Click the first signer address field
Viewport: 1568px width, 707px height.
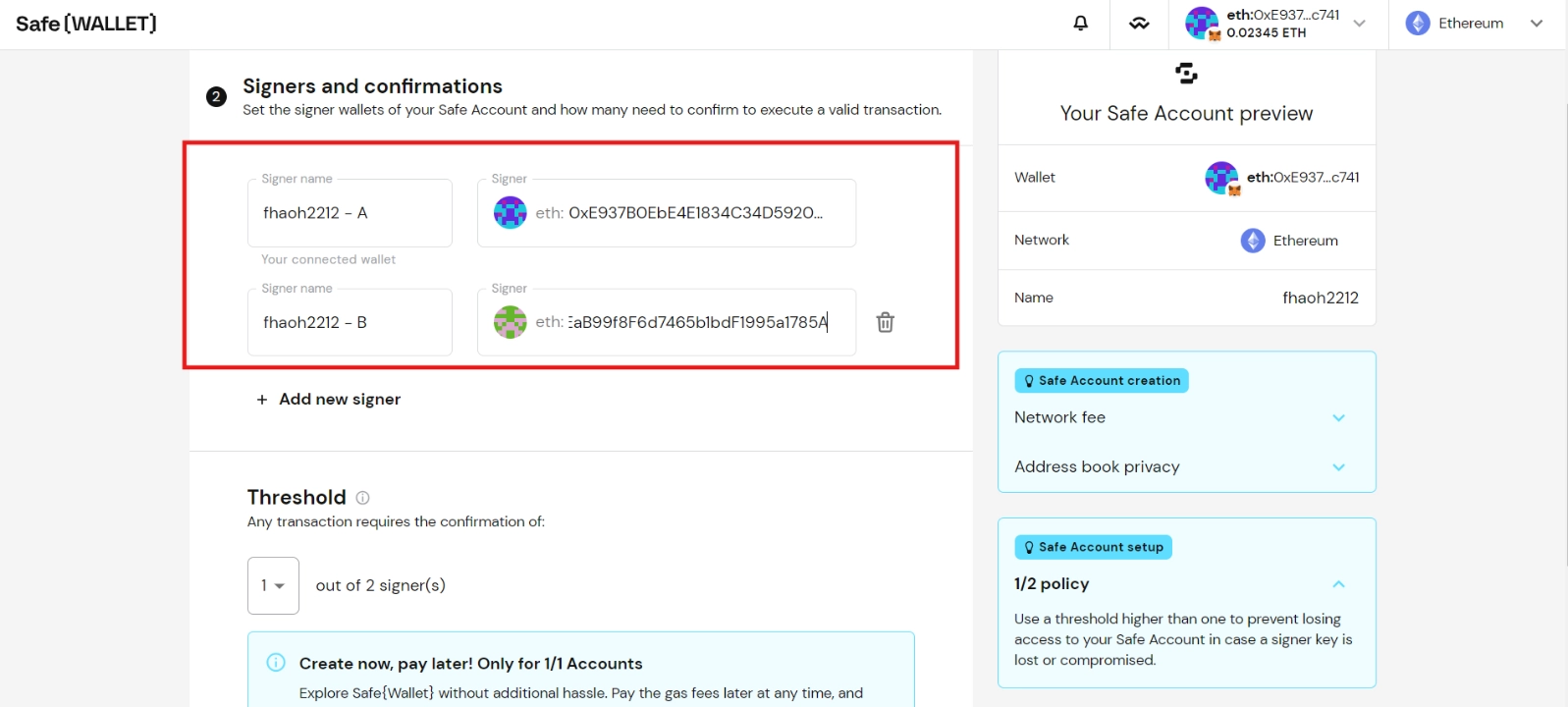(667, 213)
